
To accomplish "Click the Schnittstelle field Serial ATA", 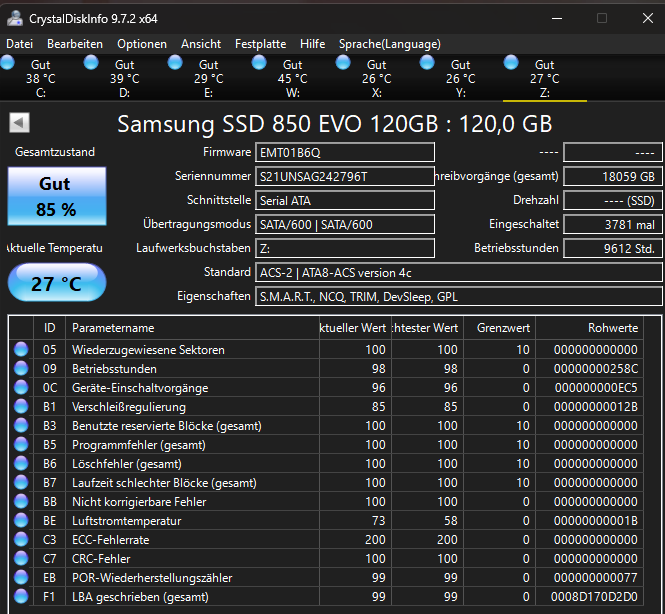I will [345, 200].
